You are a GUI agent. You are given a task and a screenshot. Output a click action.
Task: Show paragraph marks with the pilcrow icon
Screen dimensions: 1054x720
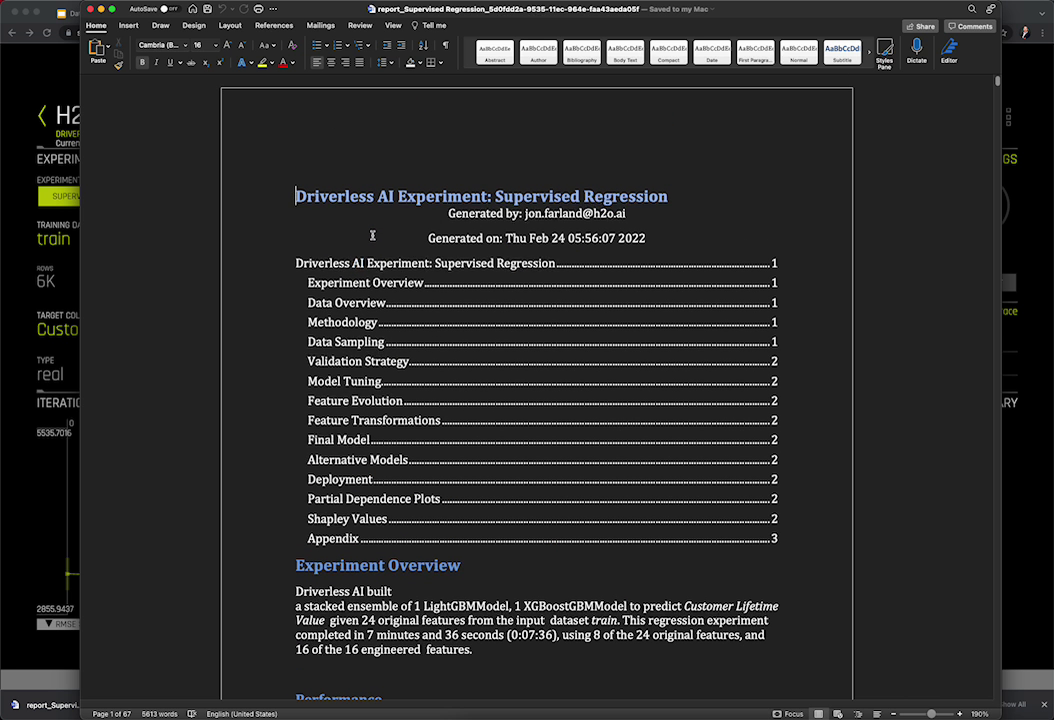445,45
